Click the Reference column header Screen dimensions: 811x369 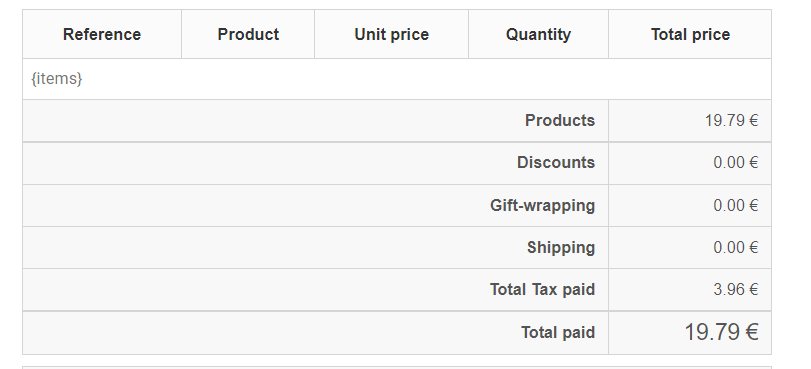tap(102, 34)
